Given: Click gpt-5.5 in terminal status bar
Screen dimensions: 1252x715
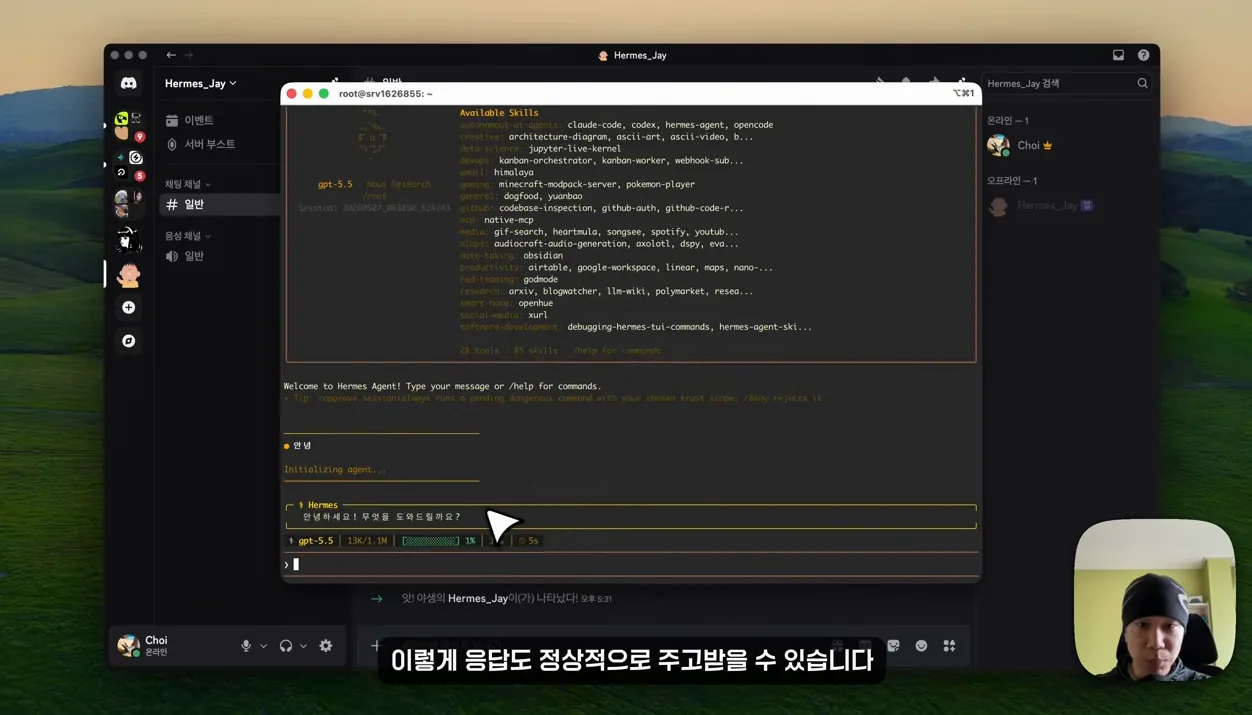Looking at the screenshot, I should pyautogui.click(x=316, y=541).
